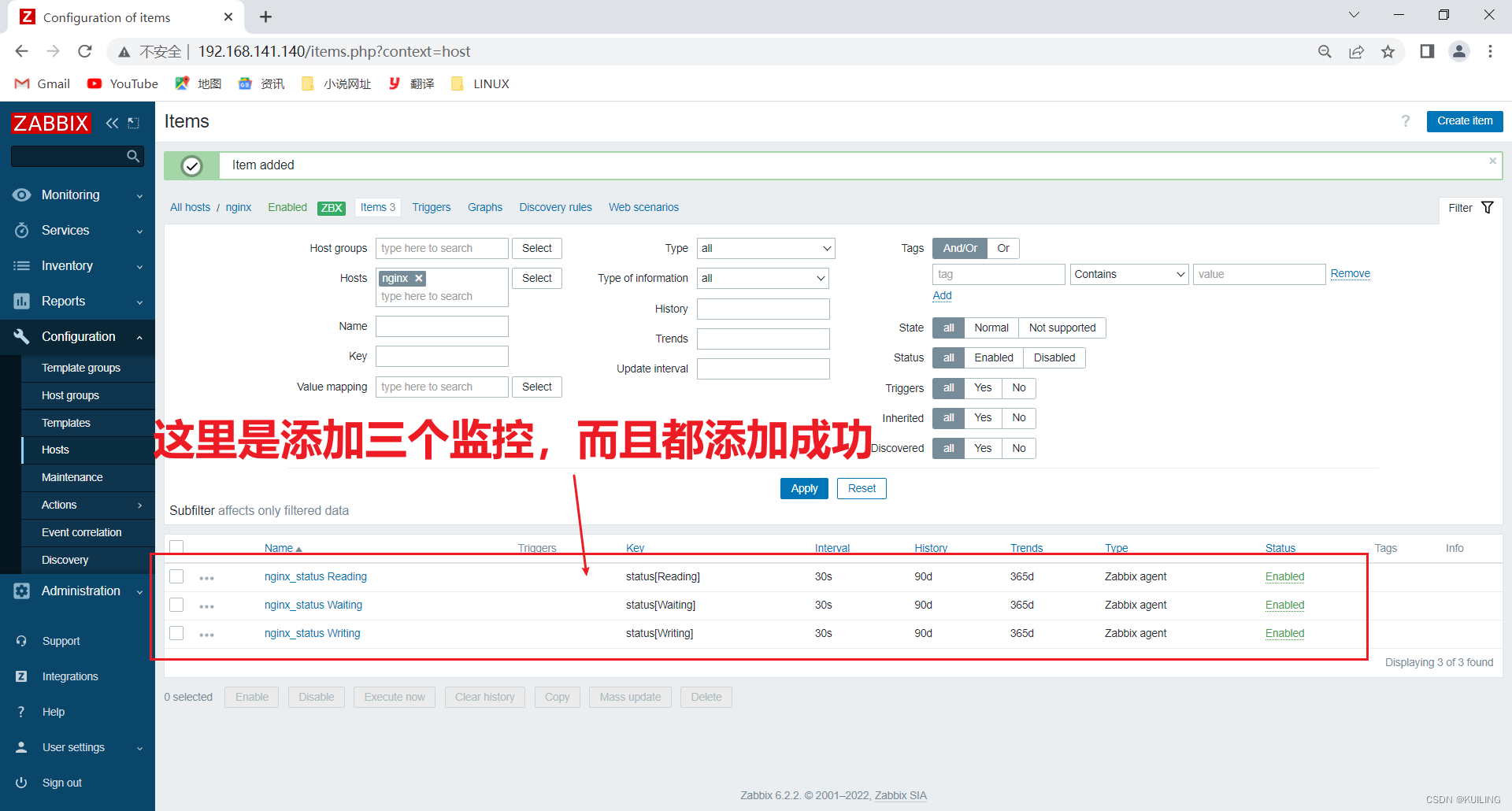Check the nginx_status Waiting row checkbox
Screen dimensions: 1512x811
tap(176, 605)
